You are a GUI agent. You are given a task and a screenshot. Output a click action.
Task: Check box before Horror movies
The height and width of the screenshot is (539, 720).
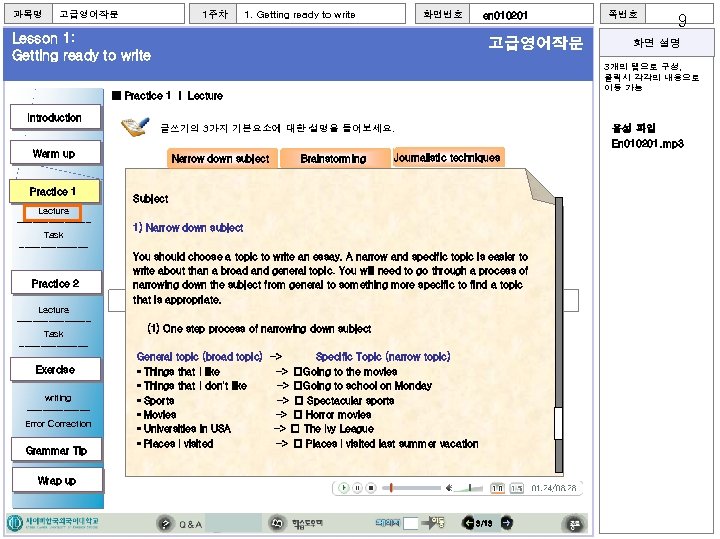click(298, 415)
